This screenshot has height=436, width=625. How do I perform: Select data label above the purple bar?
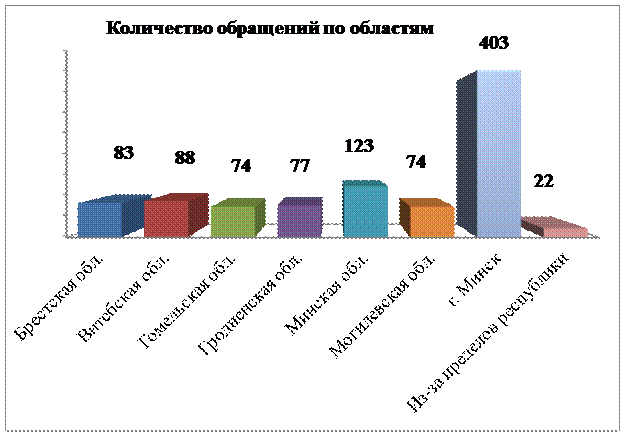[297, 165]
